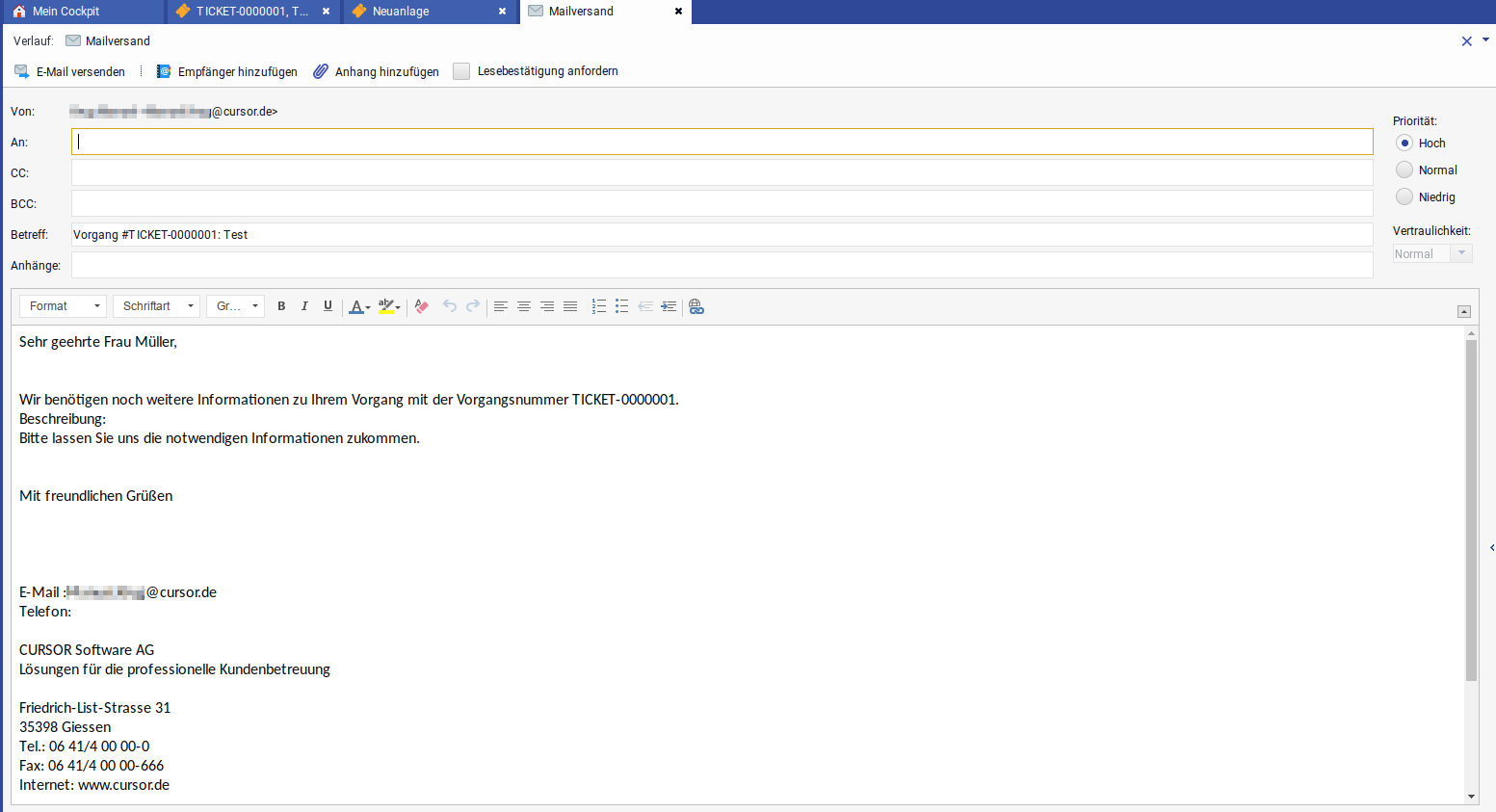Open the Größe dropdown
This screenshot has height=812, width=1496.
pos(235,306)
